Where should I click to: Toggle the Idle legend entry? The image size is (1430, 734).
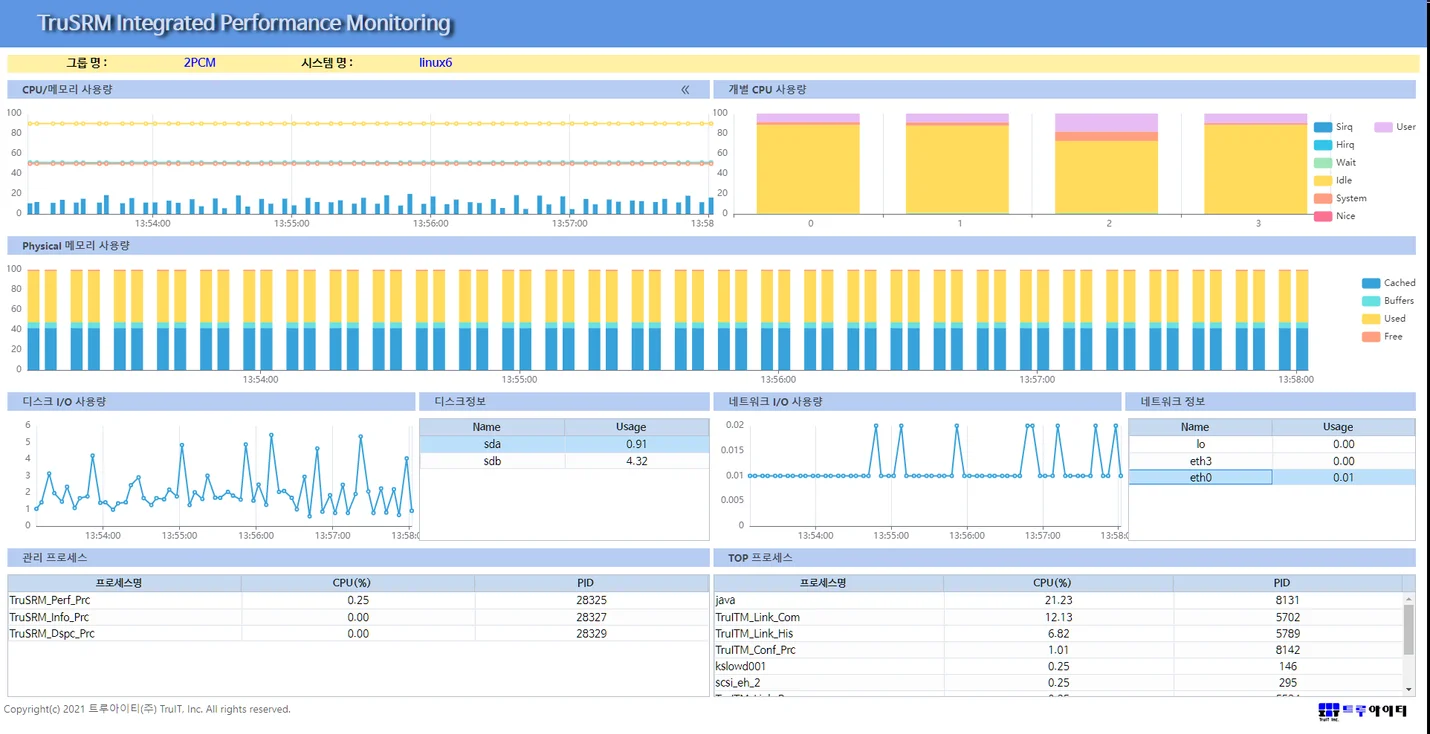(1333, 181)
